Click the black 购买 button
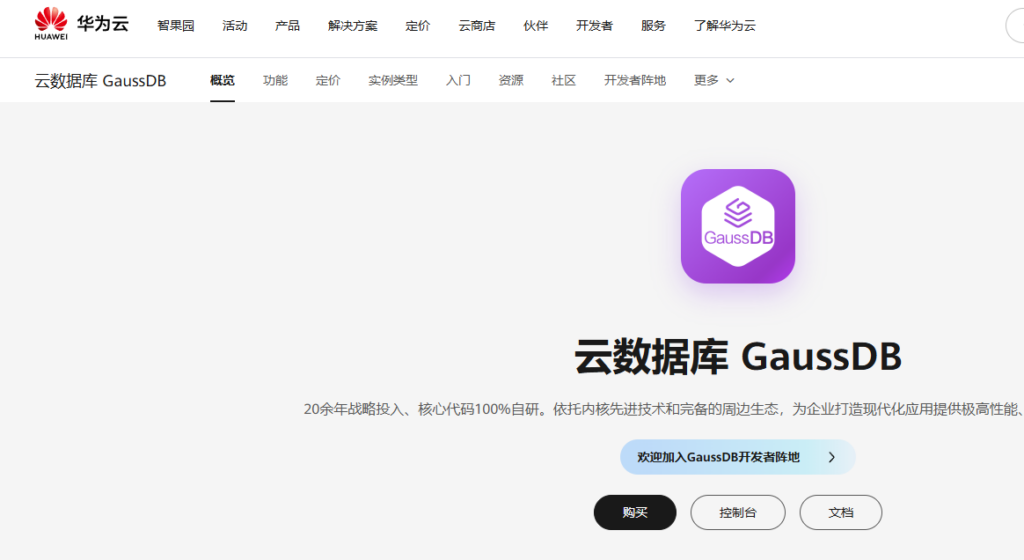Viewport: 1024px width, 560px height. tap(635, 512)
